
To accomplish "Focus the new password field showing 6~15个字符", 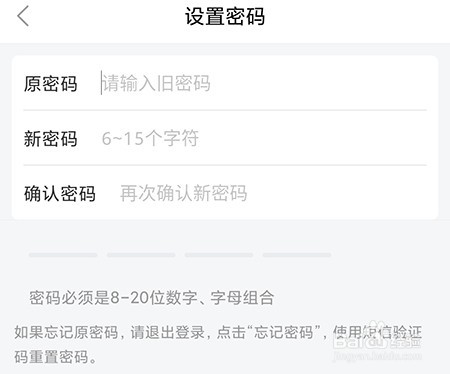I will coord(263,138).
